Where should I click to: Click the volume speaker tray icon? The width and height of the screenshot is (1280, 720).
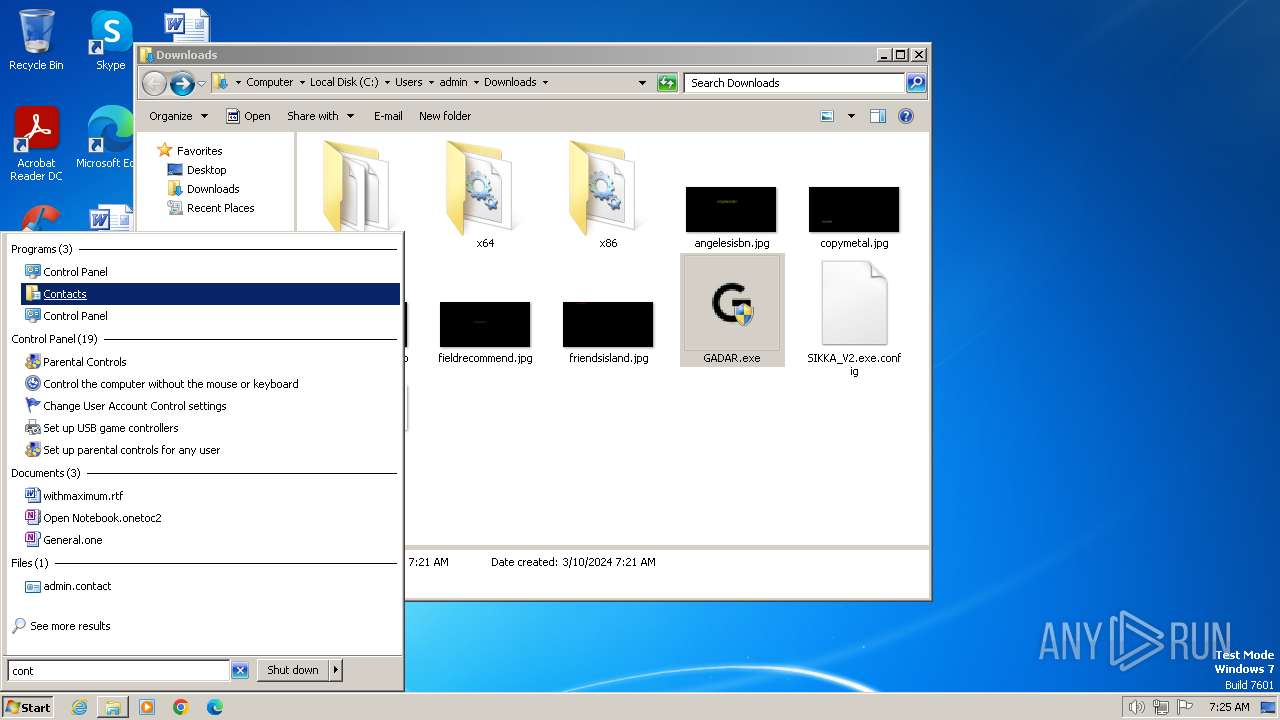click(x=1136, y=707)
